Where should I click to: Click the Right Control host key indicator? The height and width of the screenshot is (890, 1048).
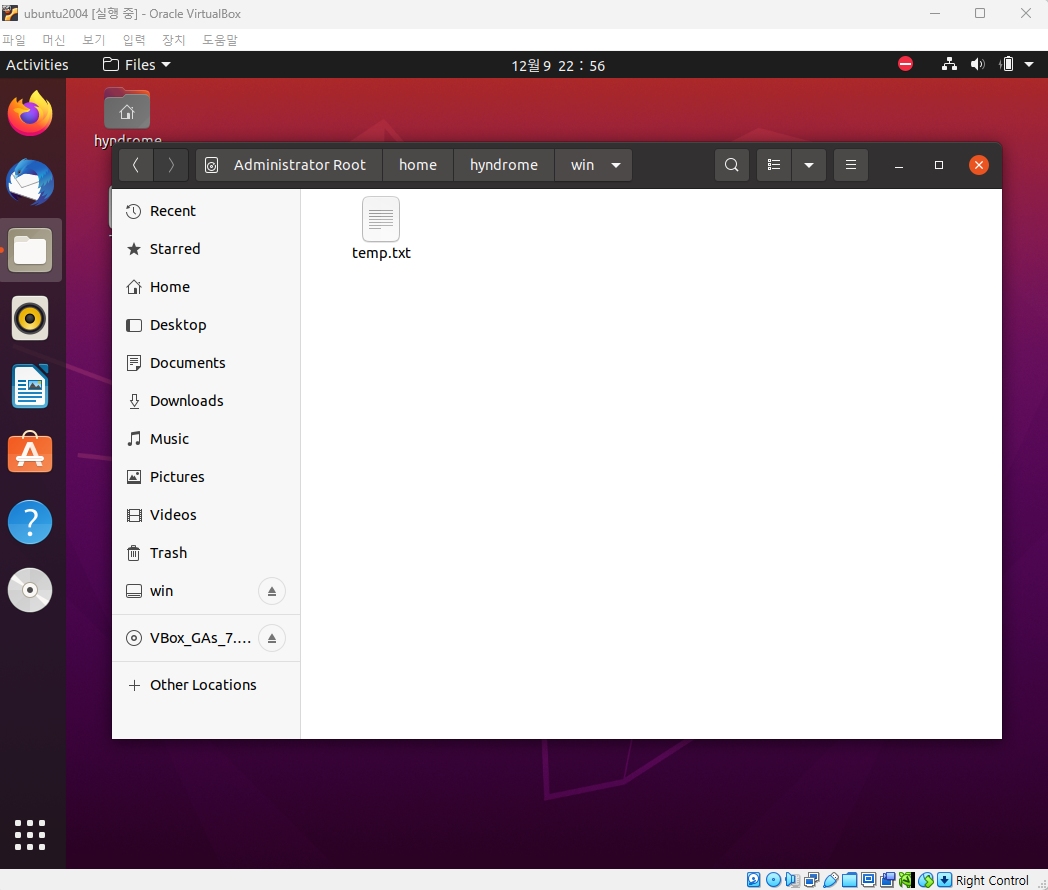click(992, 881)
